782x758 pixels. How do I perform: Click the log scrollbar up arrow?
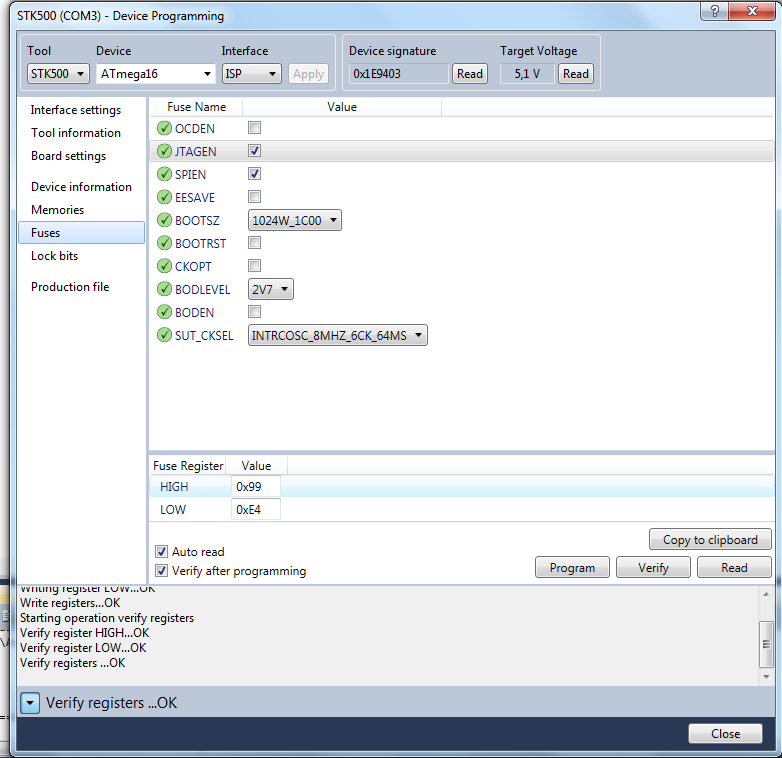766,594
